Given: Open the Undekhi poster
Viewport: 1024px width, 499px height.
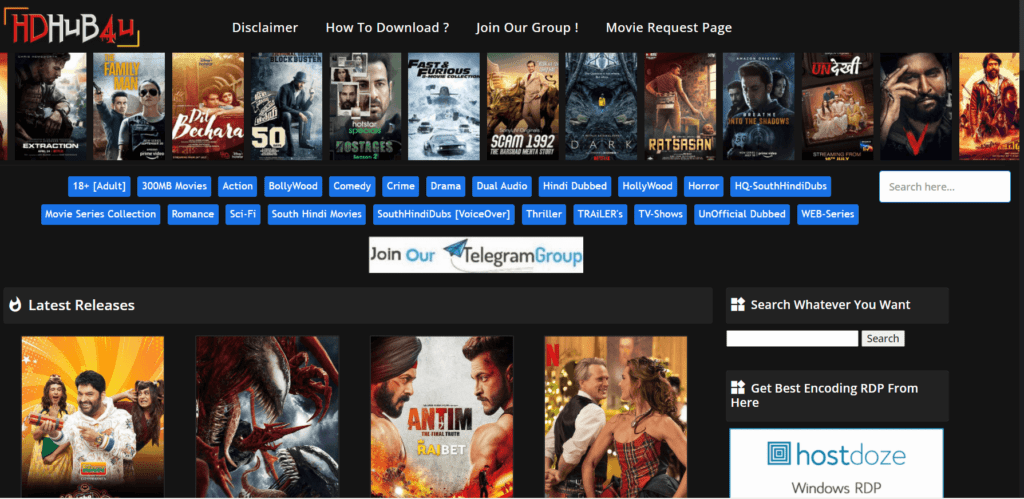Looking at the screenshot, I should coord(838,106).
